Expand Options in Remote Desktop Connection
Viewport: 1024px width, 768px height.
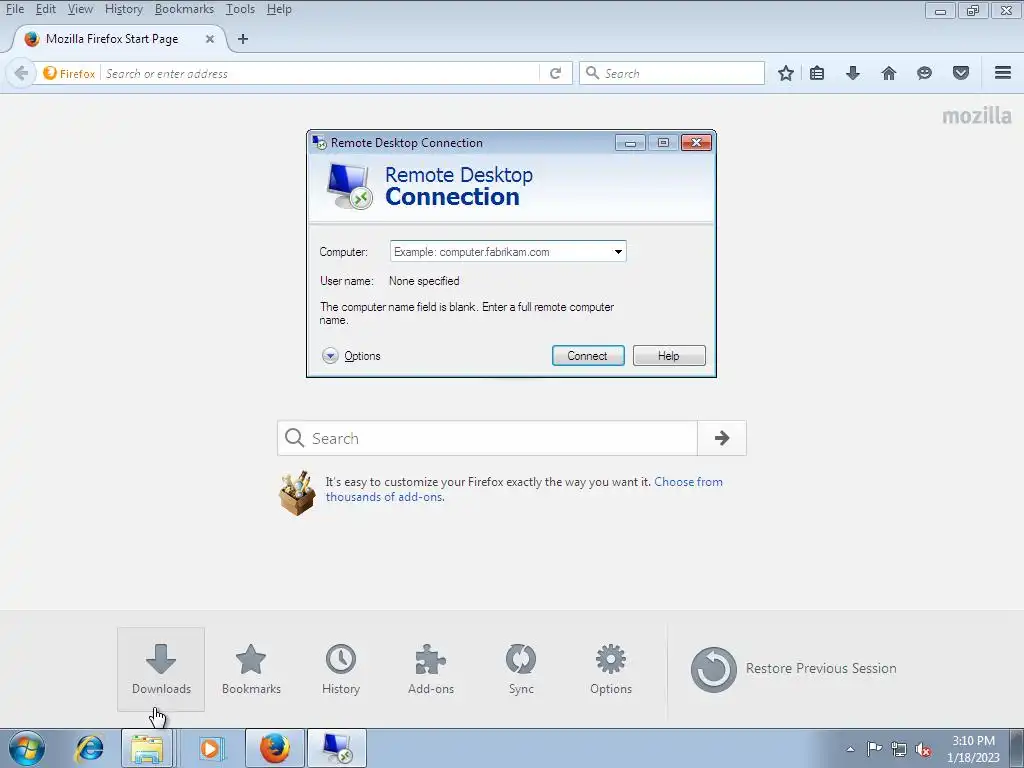click(351, 356)
